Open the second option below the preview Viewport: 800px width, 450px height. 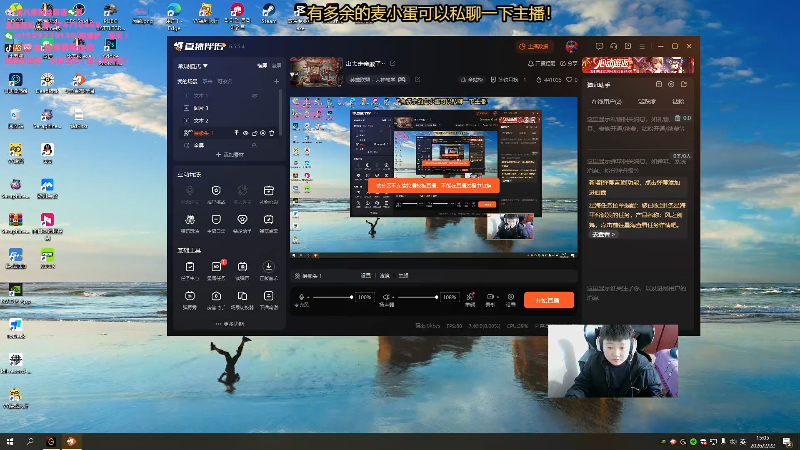point(385,276)
